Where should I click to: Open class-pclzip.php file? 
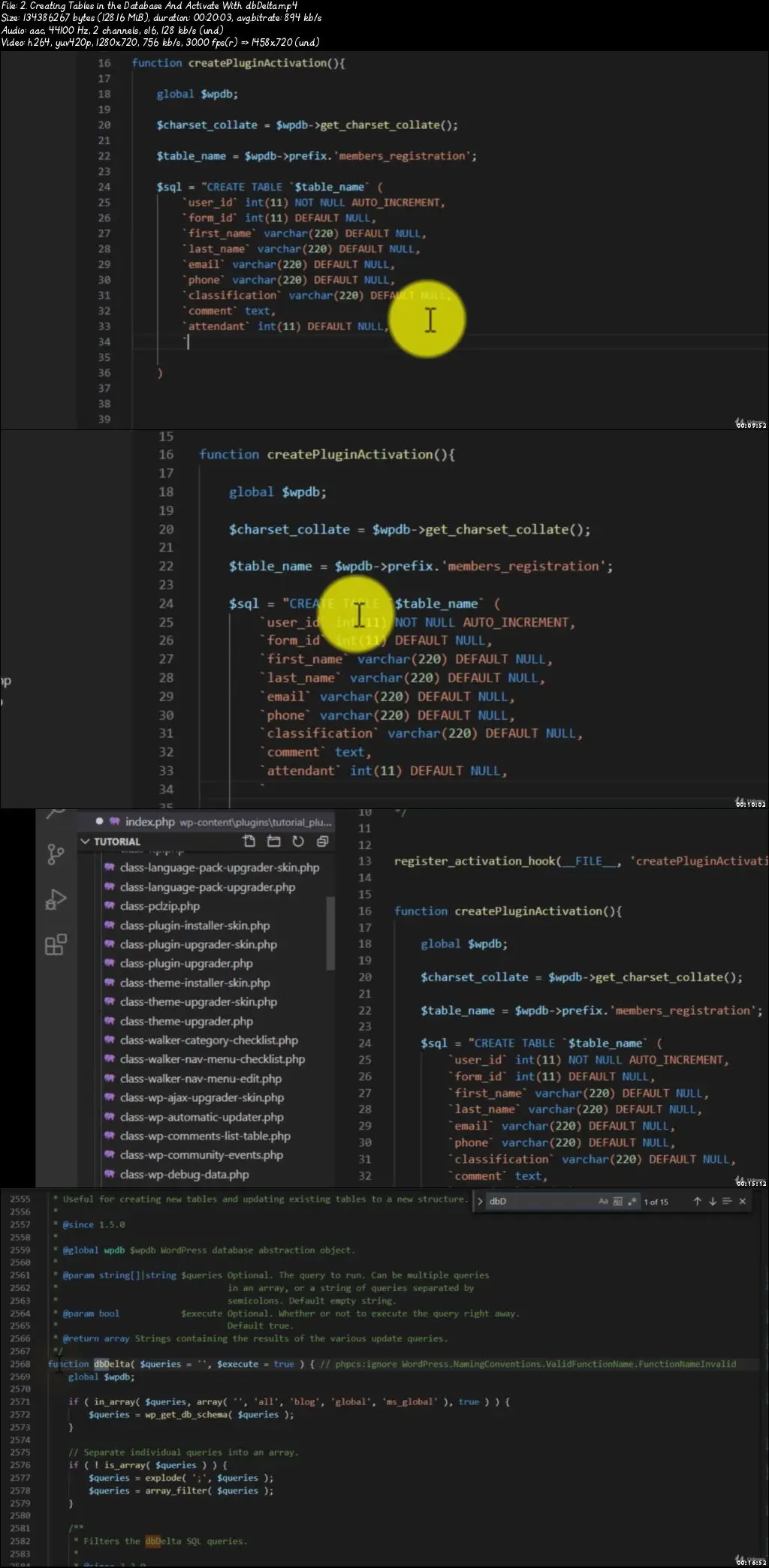160,906
